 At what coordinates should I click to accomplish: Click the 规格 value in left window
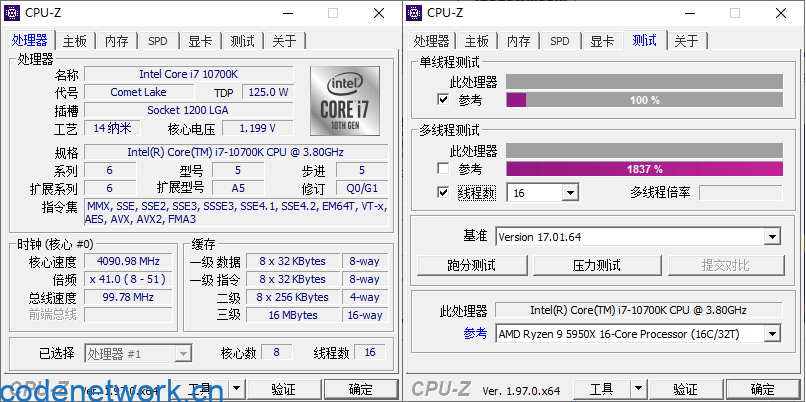pos(236,152)
